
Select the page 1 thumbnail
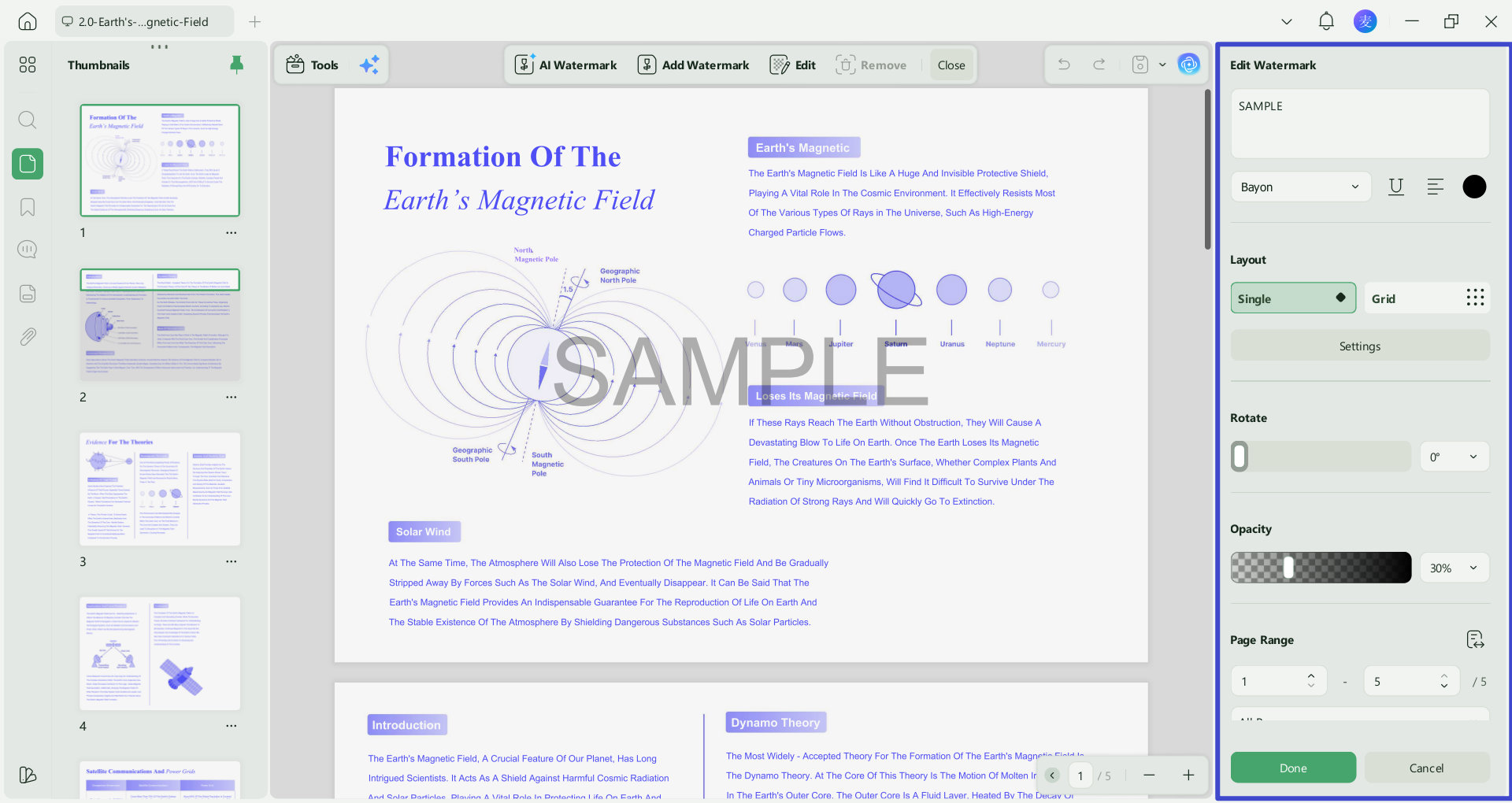160,160
